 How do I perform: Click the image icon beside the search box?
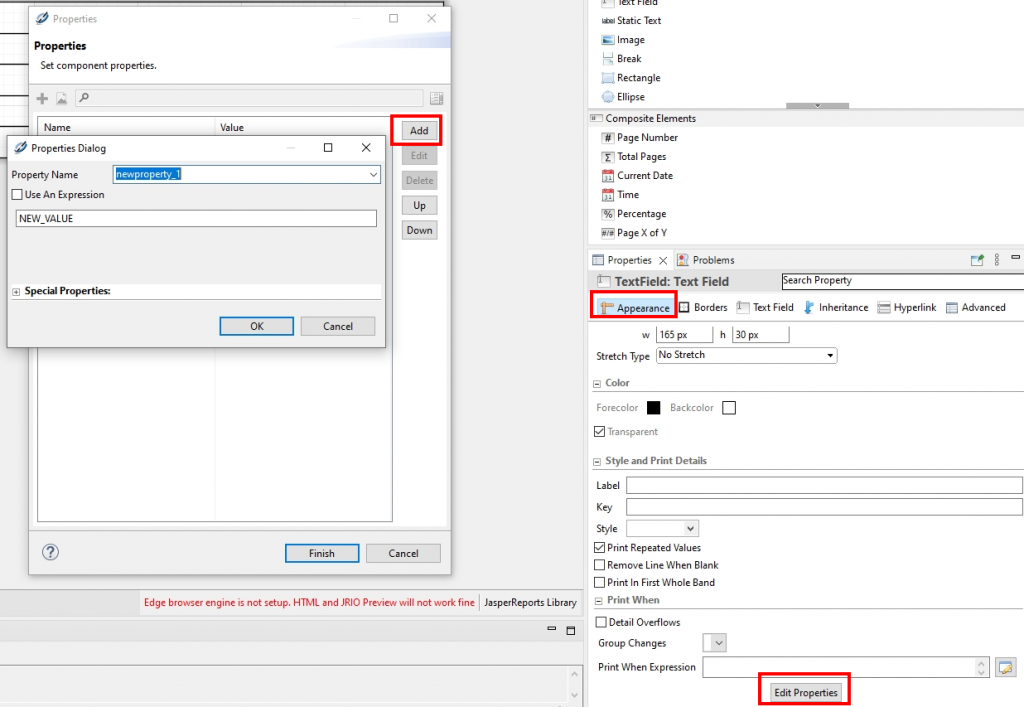click(x=61, y=99)
